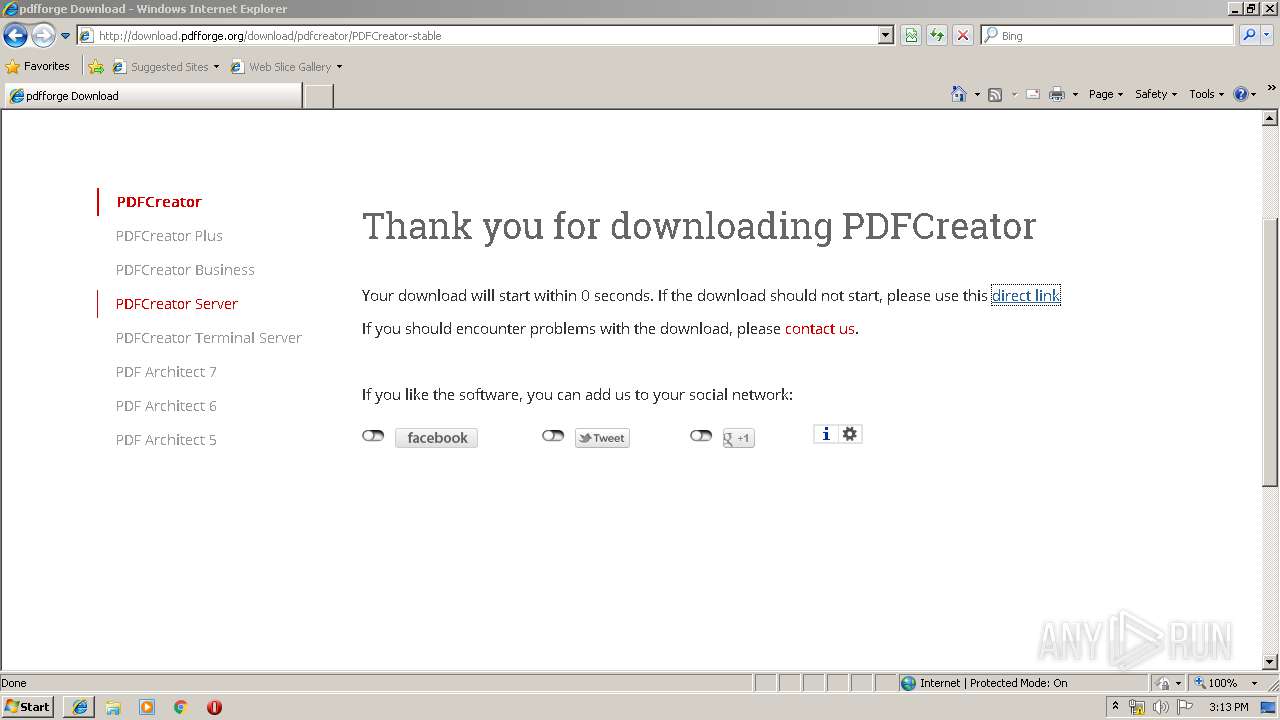Add page to Favorites Bar icon
The image size is (1280, 720).
pos(96,67)
